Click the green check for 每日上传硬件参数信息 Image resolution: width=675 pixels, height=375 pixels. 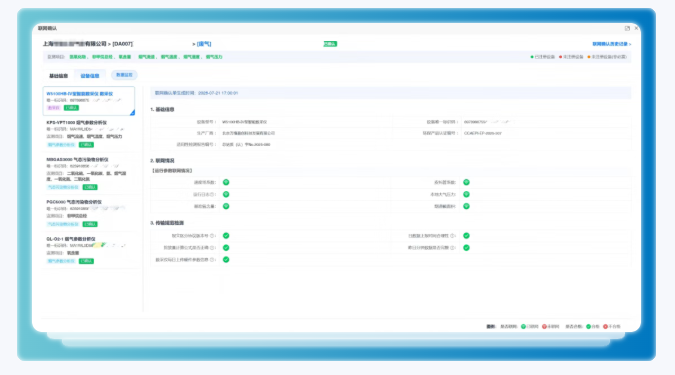[x=226, y=260]
